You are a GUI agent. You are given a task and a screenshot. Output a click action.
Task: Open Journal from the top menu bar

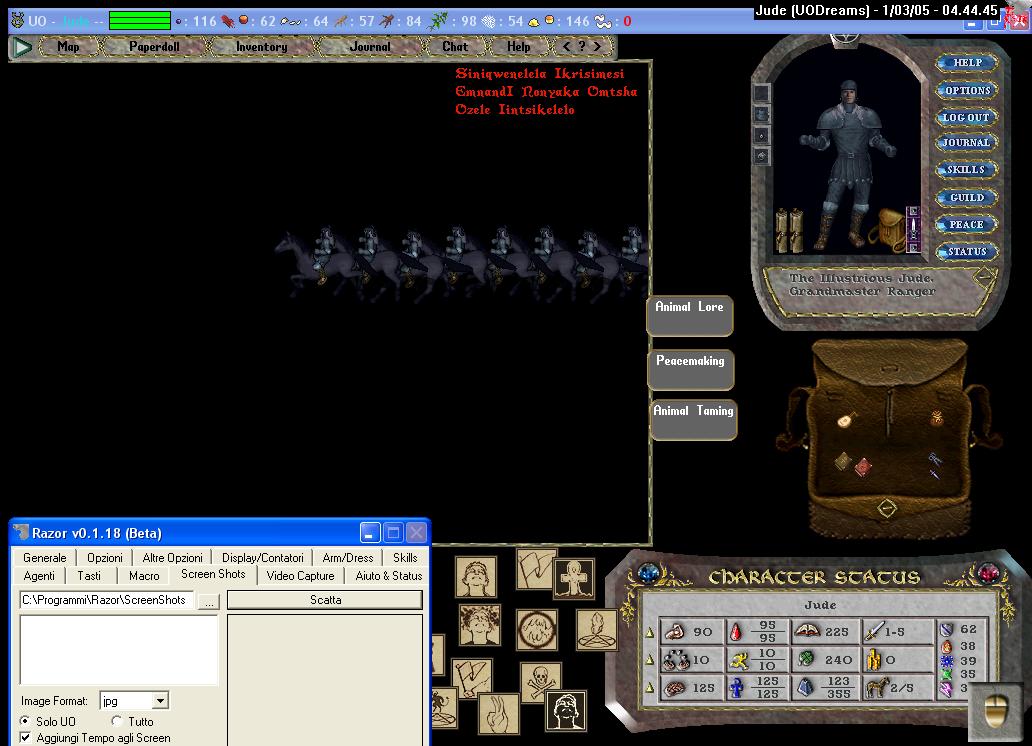(369, 47)
